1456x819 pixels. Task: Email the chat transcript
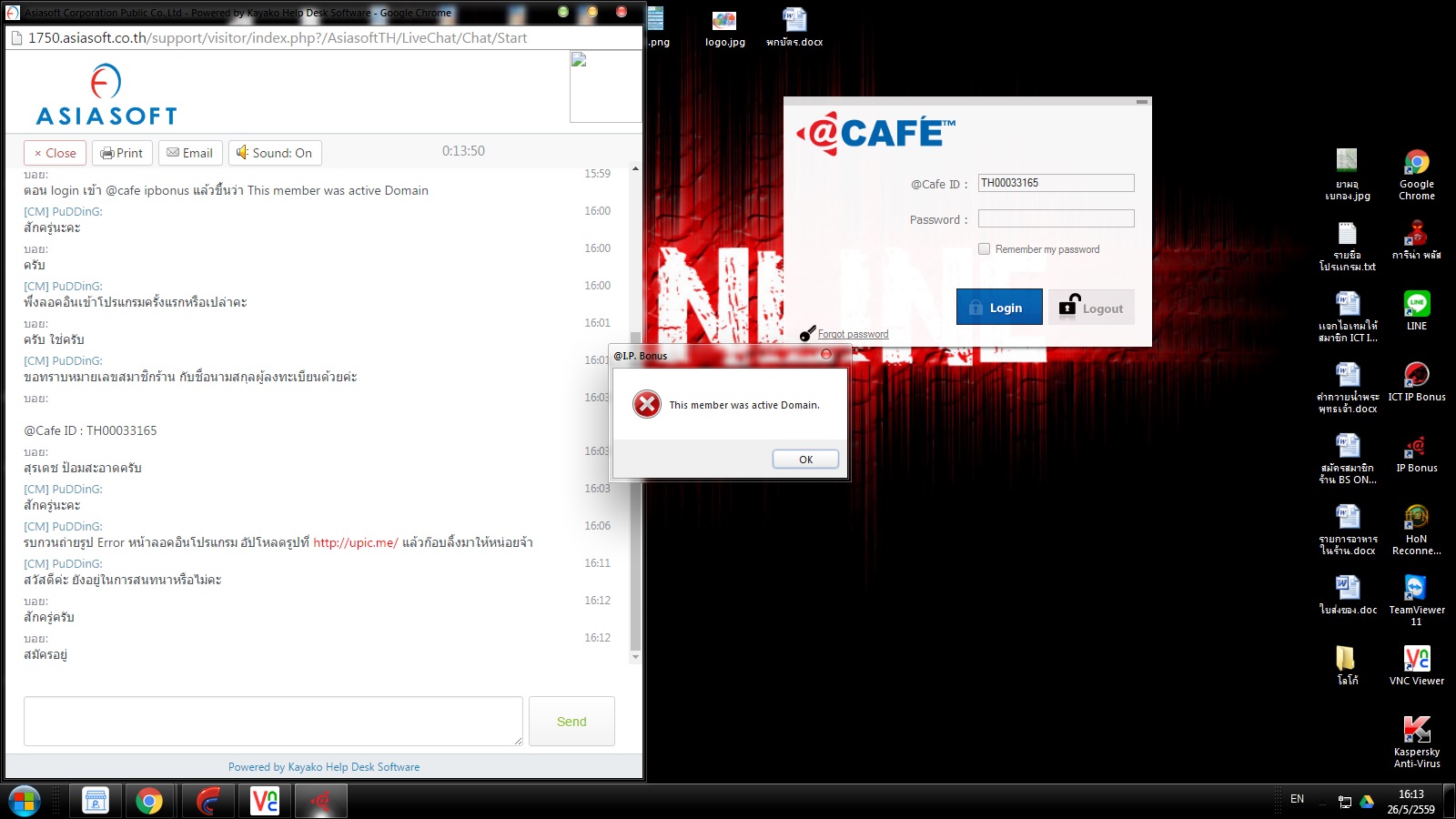point(190,153)
